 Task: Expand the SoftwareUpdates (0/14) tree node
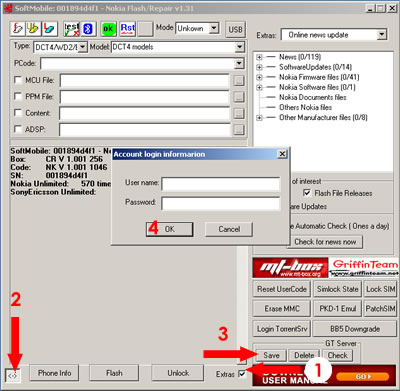click(259, 67)
